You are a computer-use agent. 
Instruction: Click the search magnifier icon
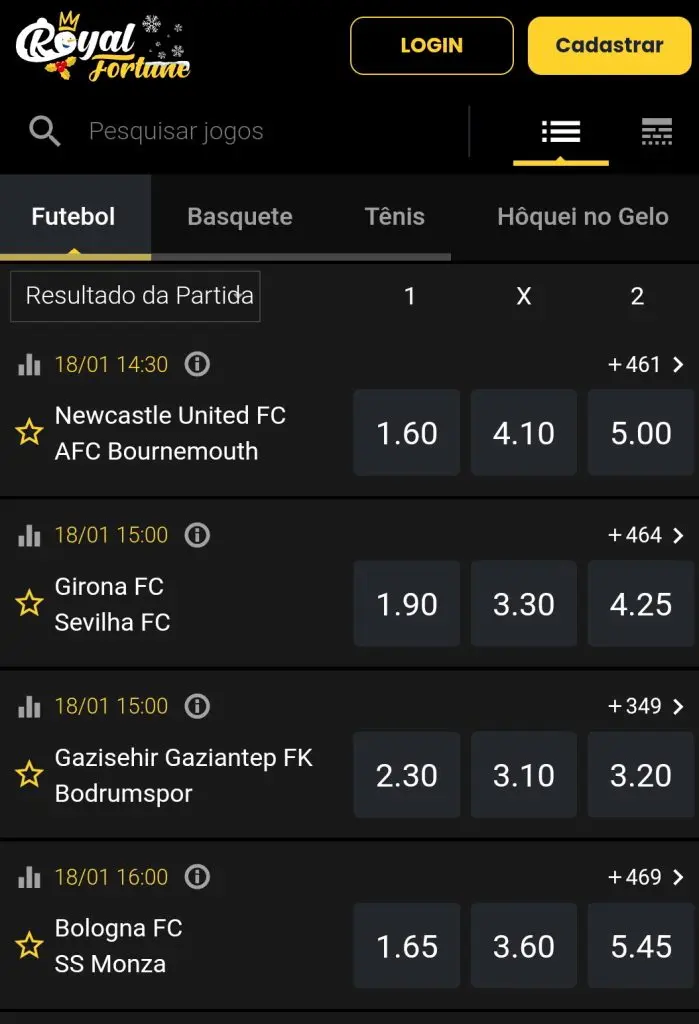point(42,131)
